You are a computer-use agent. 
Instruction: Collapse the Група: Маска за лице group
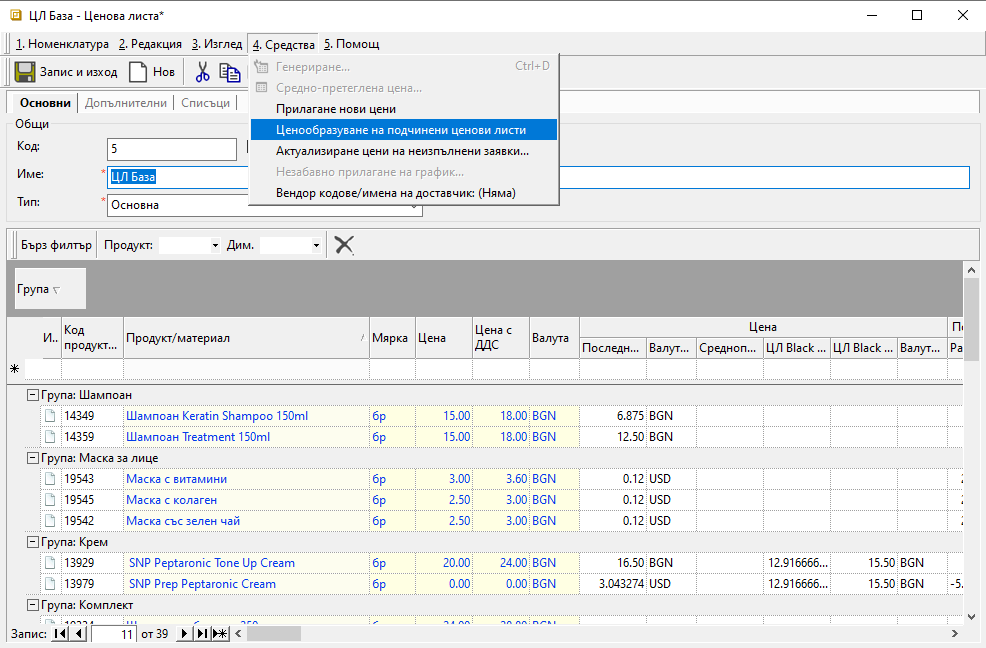tap(33, 458)
